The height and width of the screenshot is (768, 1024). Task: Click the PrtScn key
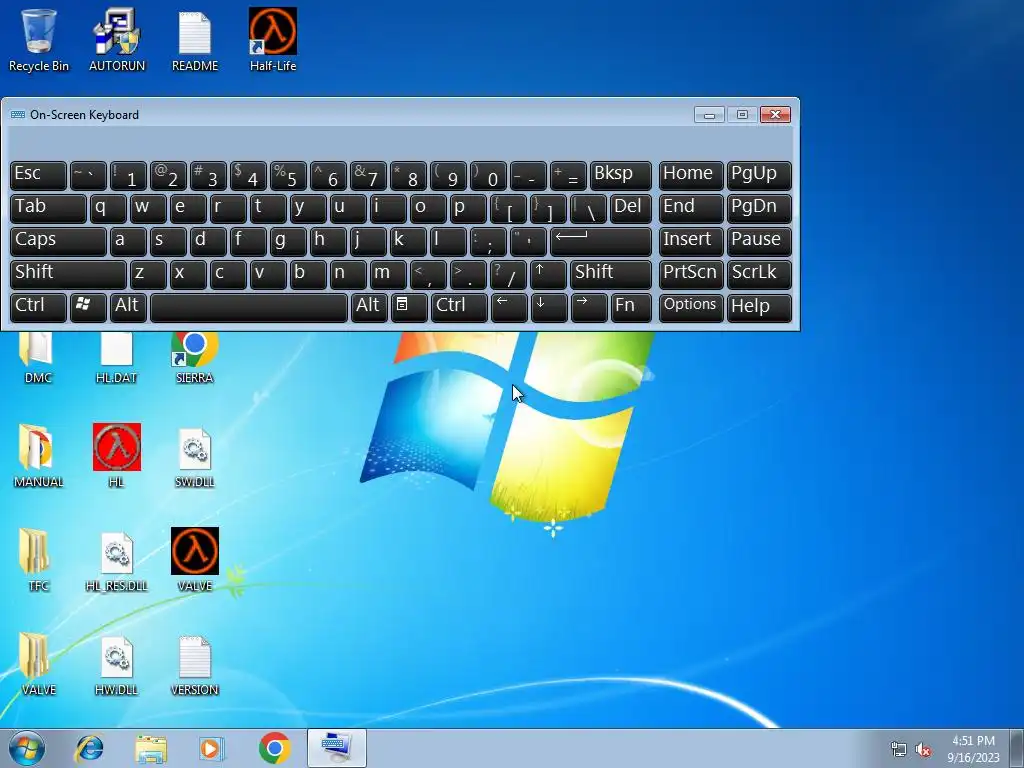click(691, 274)
